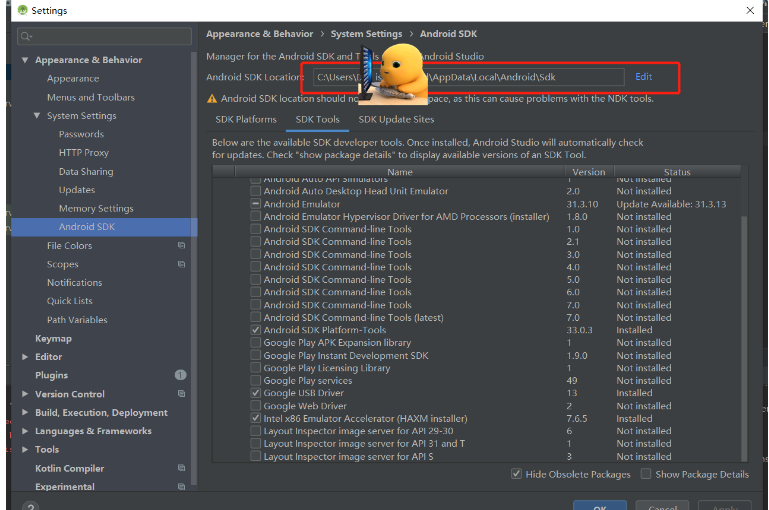Viewport: 769px width, 510px height.
Task: Click the project-level icon next to File Colors
Action: (181, 245)
